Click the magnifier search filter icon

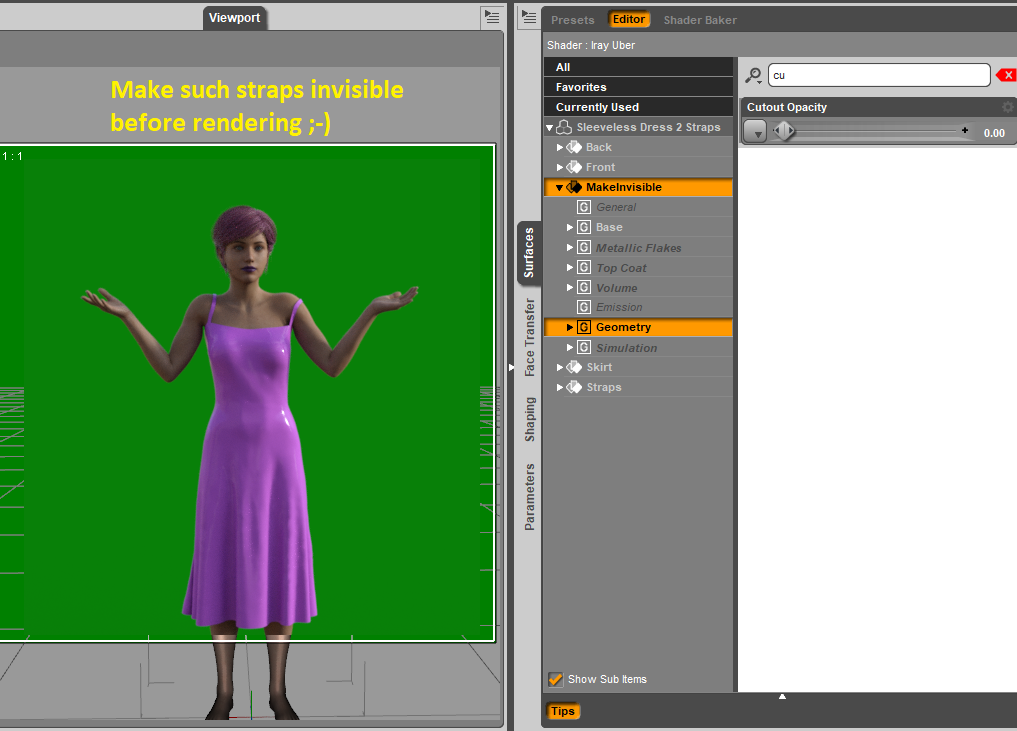pyautogui.click(x=753, y=75)
